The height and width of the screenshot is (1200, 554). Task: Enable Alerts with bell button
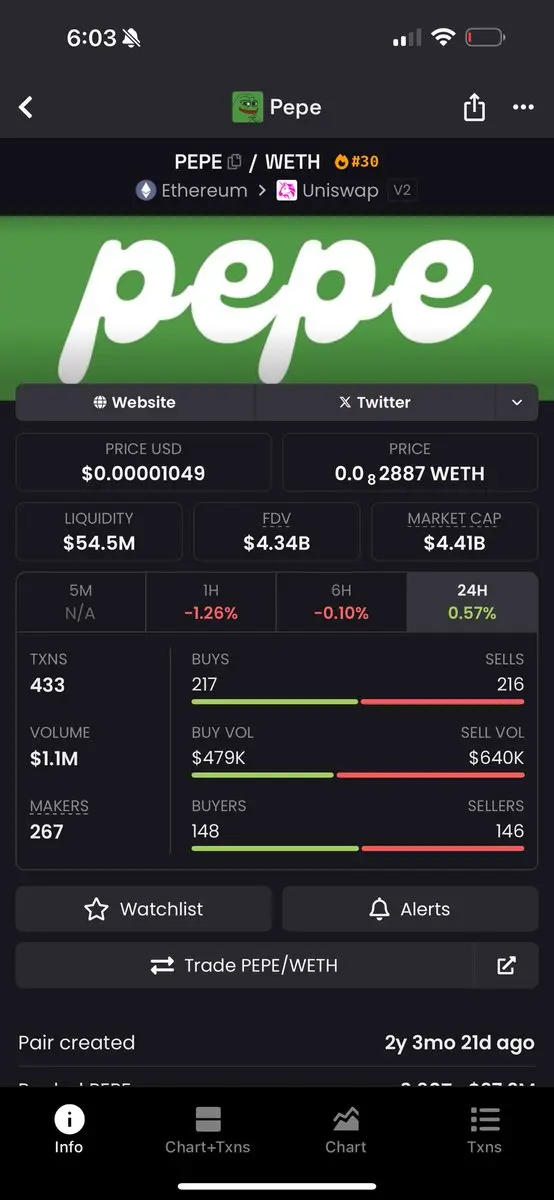pos(410,909)
